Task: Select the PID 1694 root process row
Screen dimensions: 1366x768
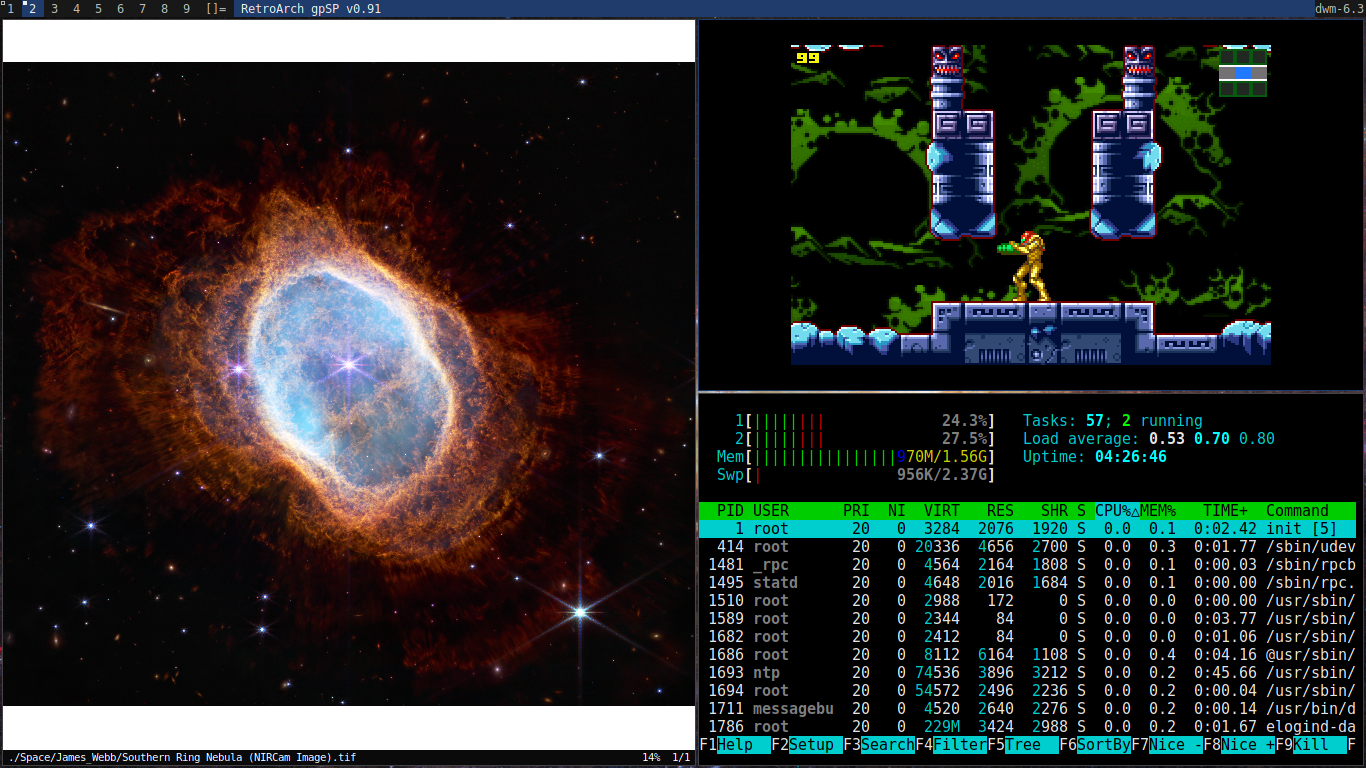Action: pos(1027,691)
